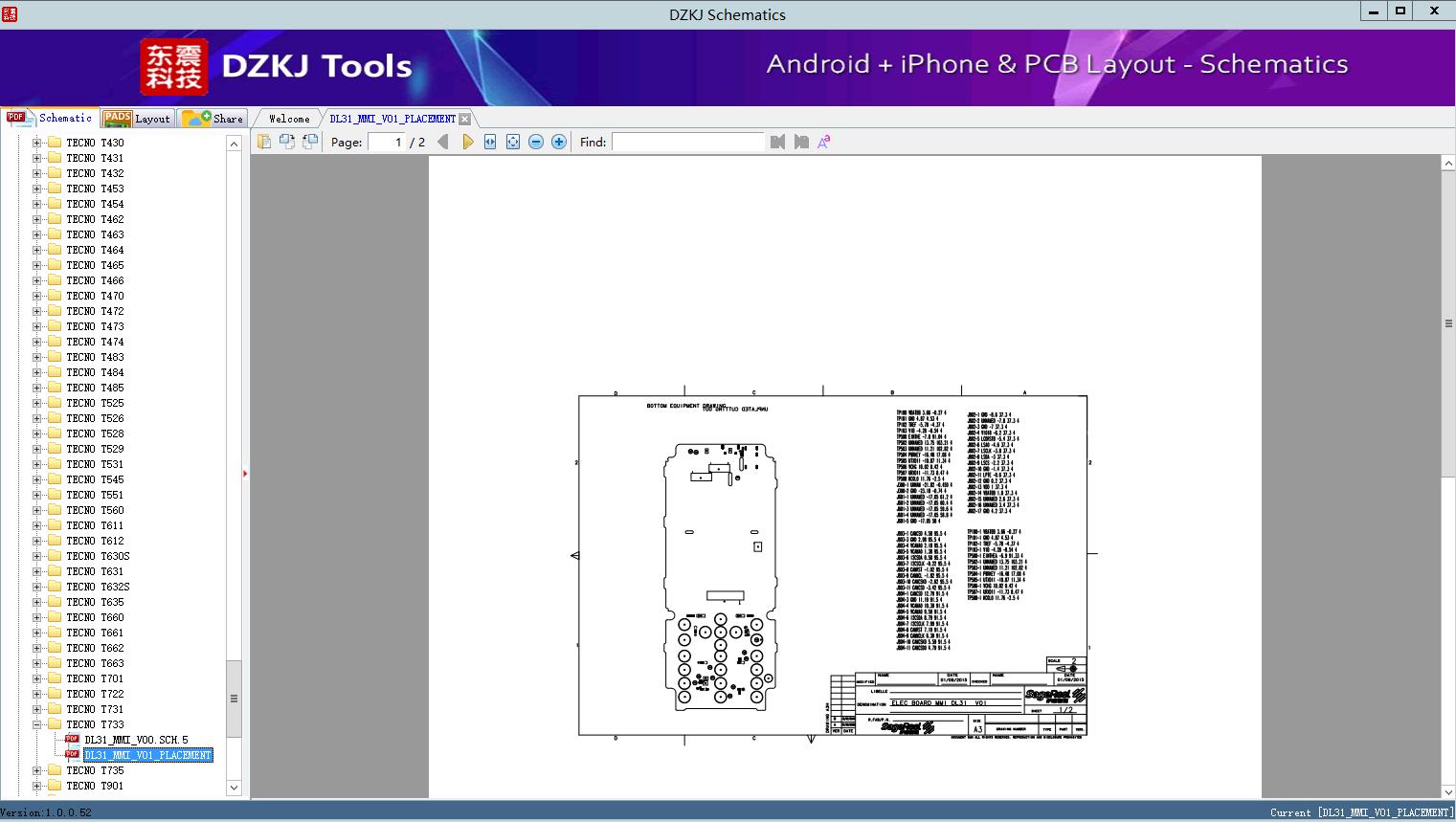The height and width of the screenshot is (822, 1456).
Task: Collapse the TECNO T733 folder
Action: pos(37,724)
